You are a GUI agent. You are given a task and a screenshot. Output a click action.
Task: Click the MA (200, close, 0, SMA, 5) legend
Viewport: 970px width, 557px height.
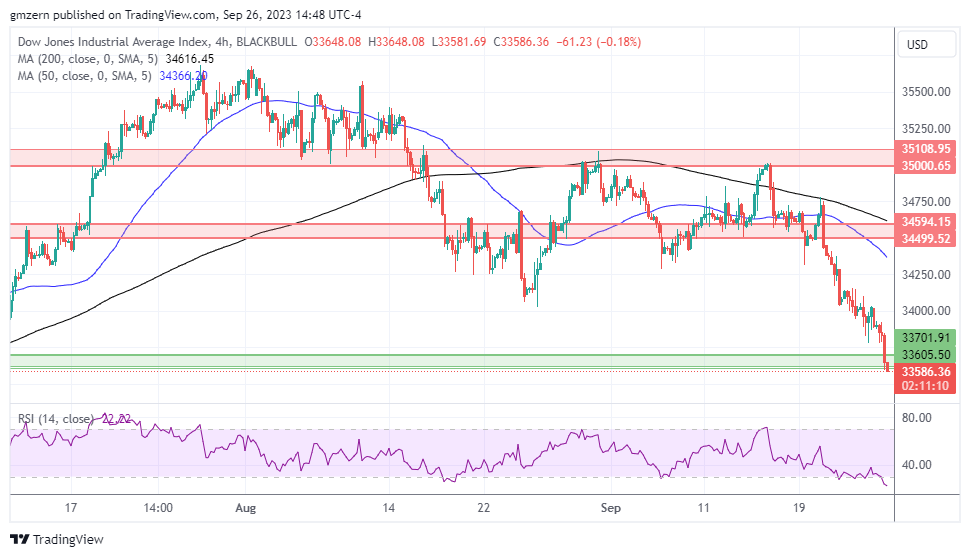tap(87, 59)
